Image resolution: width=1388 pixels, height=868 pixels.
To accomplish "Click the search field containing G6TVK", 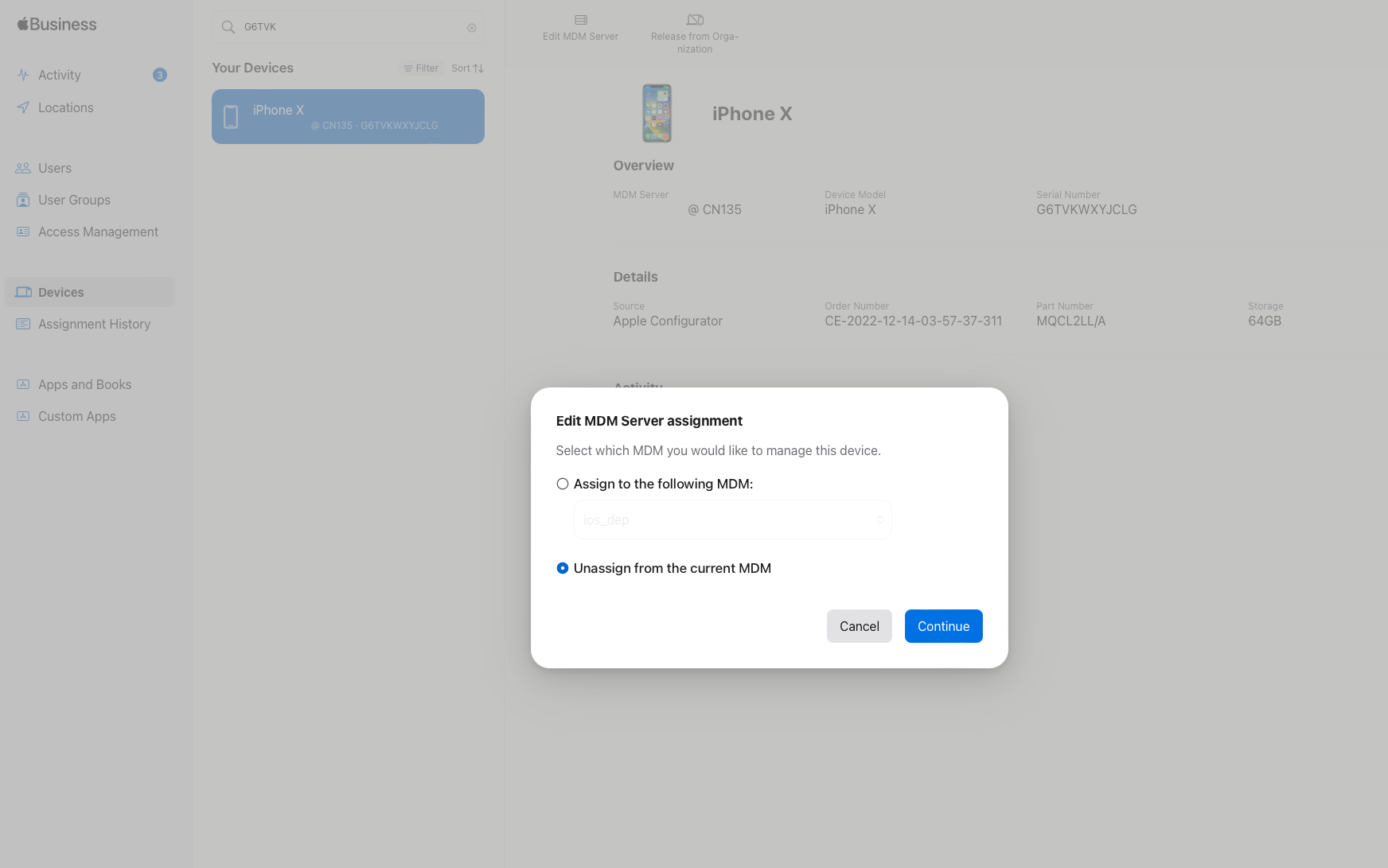I will [x=348, y=27].
